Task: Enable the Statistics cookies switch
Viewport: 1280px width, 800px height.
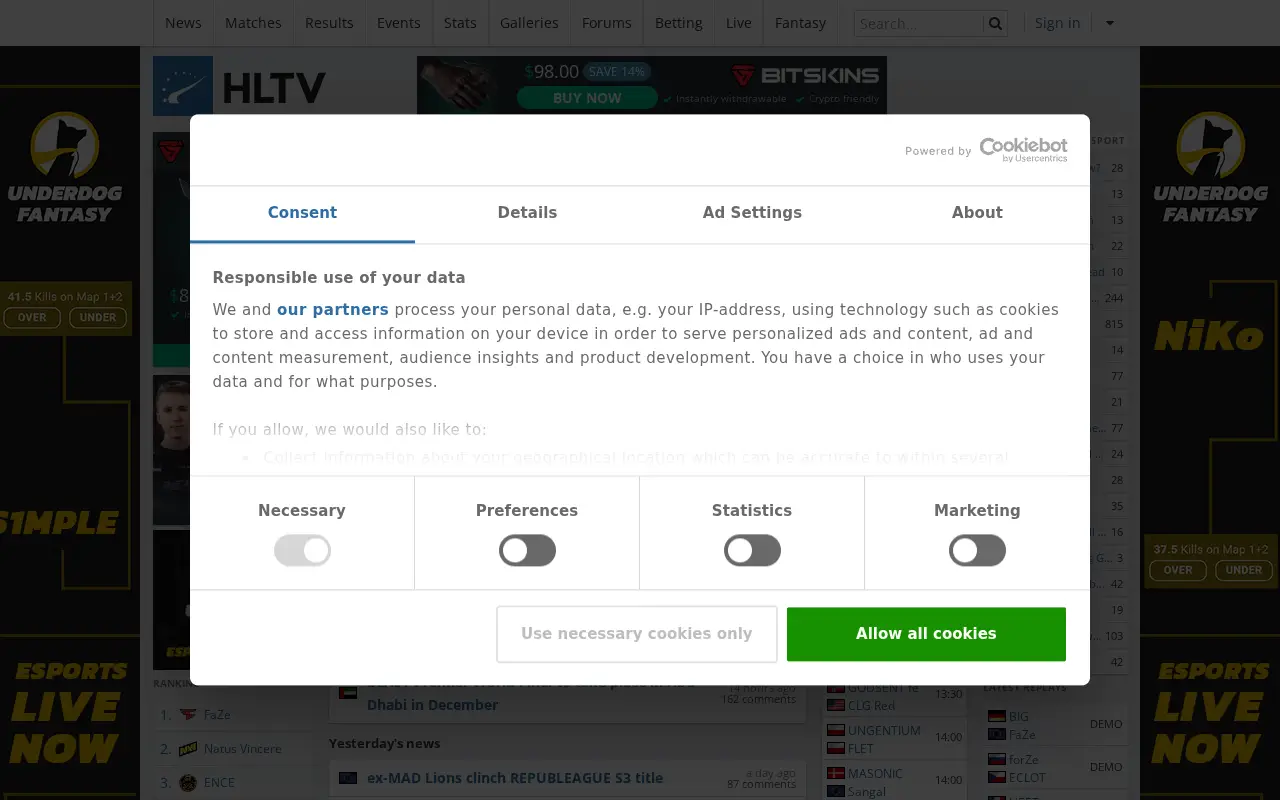Action: [752, 550]
